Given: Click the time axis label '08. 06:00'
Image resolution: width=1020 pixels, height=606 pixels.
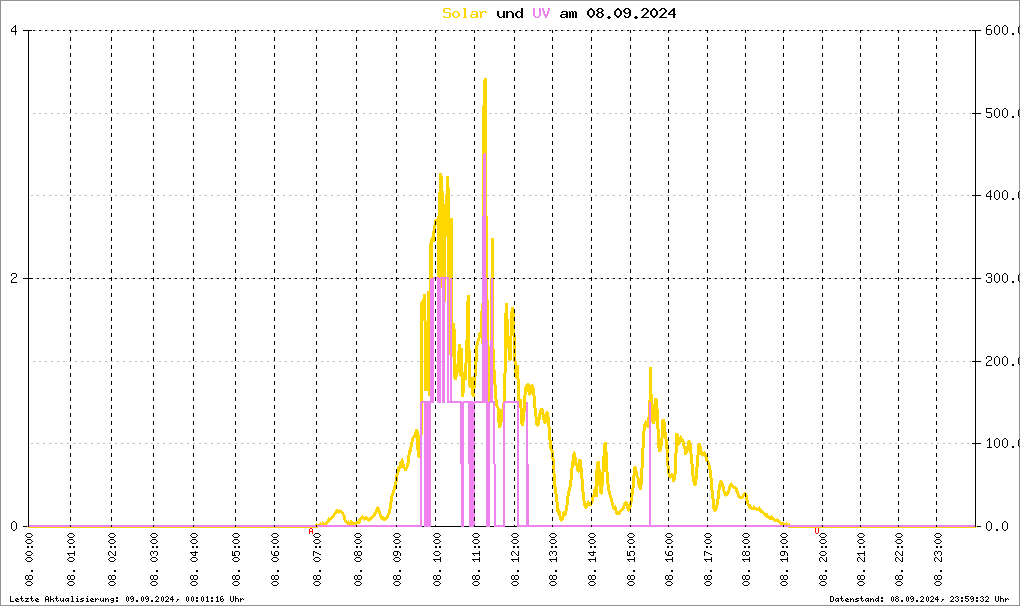Looking at the screenshot, I should coord(275,559).
